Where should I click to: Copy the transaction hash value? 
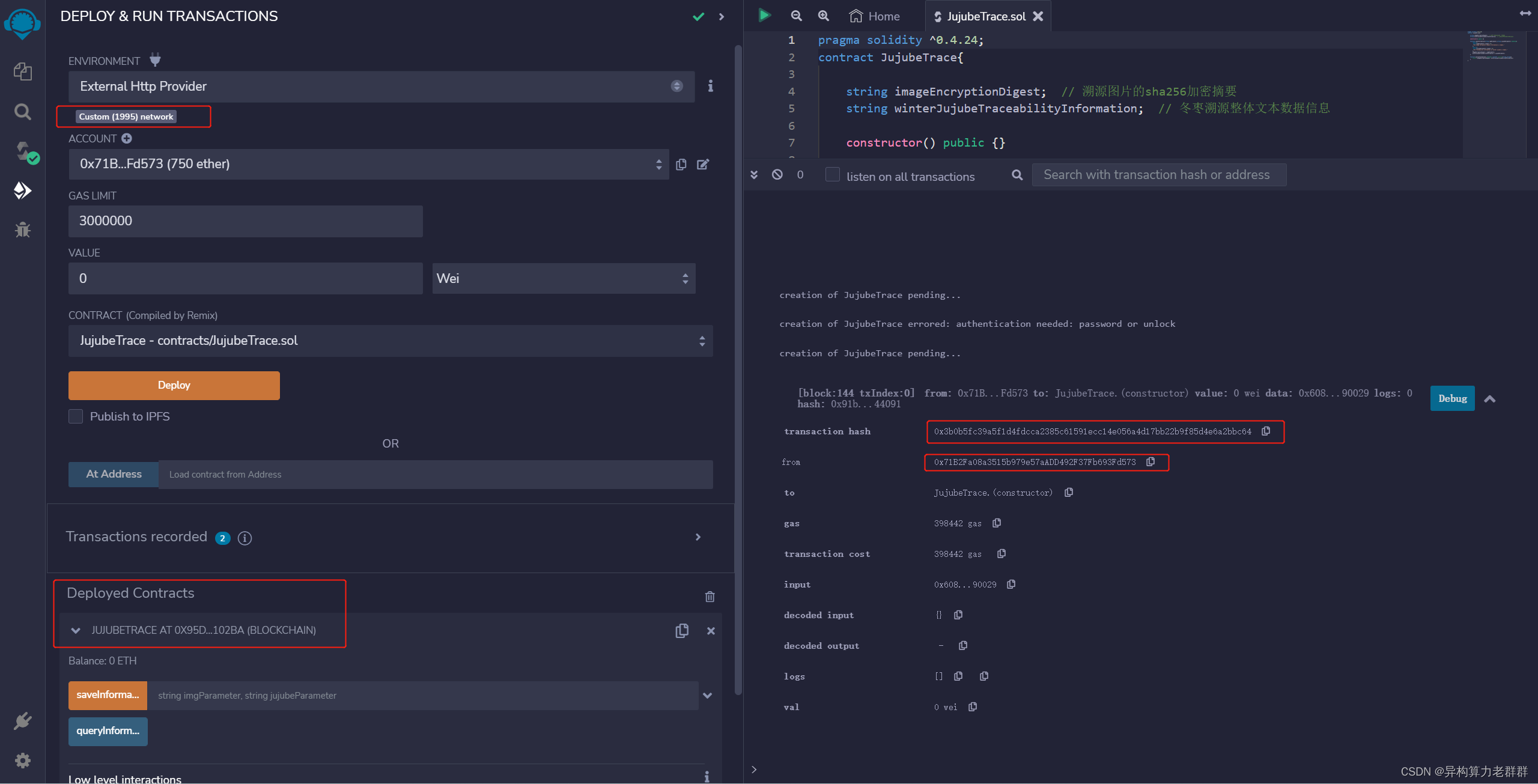[1266, 431]
